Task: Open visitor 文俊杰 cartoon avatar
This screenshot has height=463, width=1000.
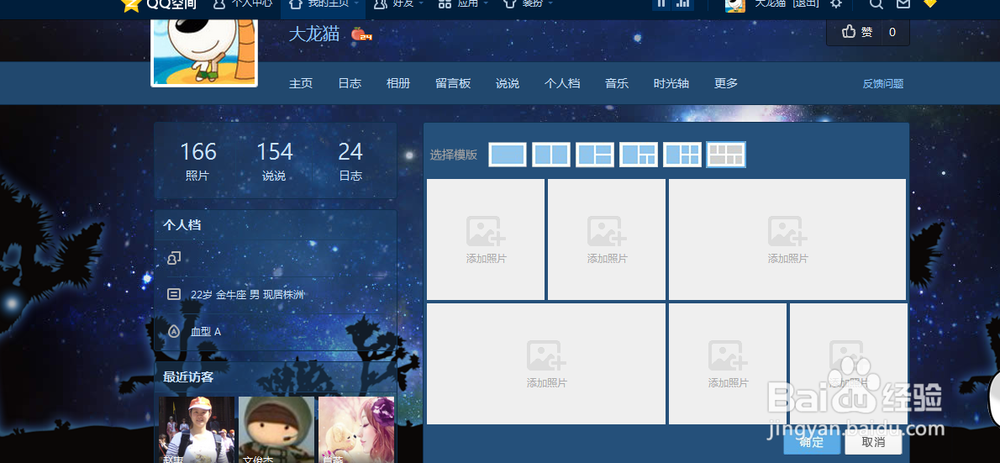Action: click(x=276, y=430)
